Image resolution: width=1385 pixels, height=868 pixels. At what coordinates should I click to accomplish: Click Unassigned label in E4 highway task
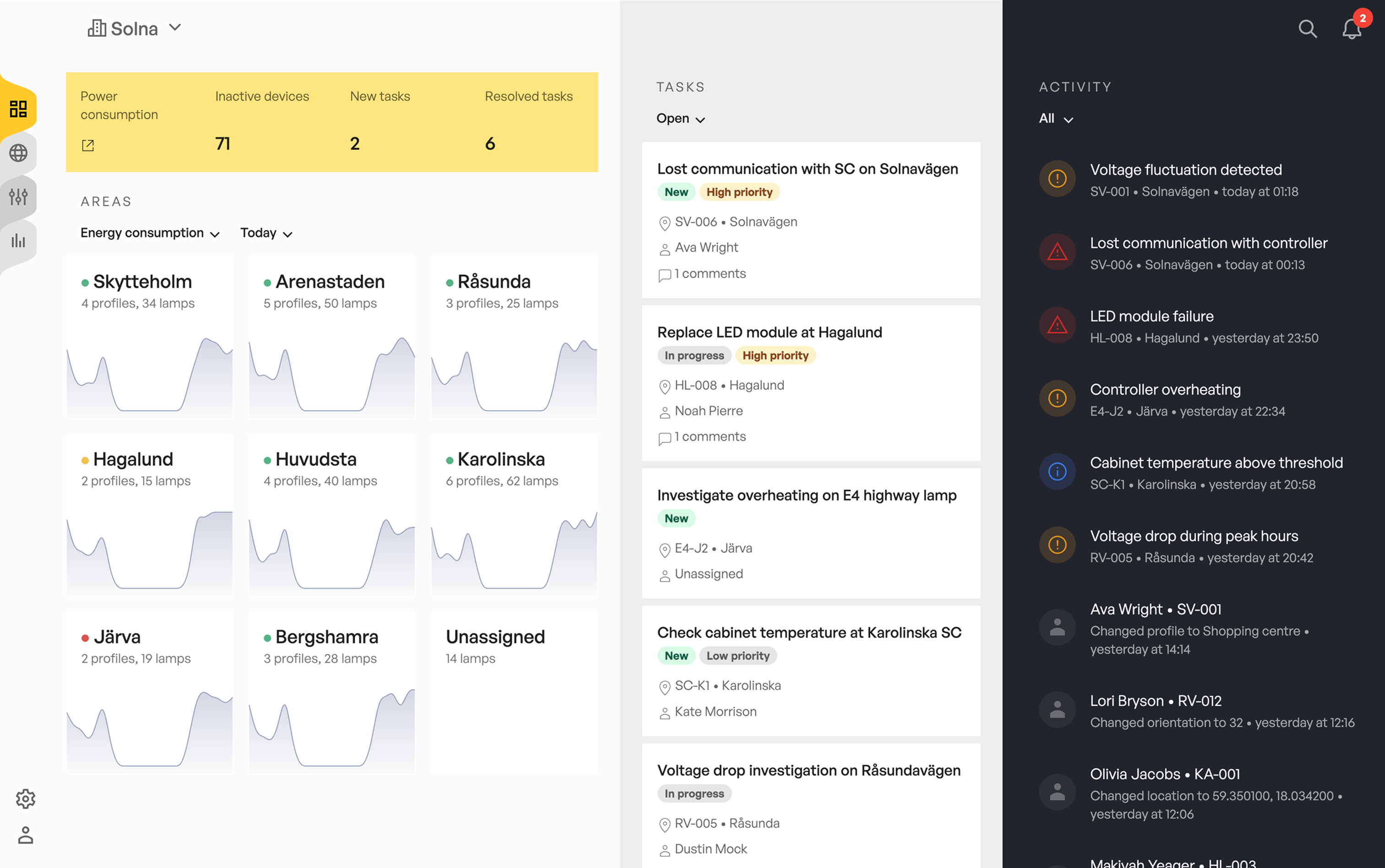tap(709, 574)
